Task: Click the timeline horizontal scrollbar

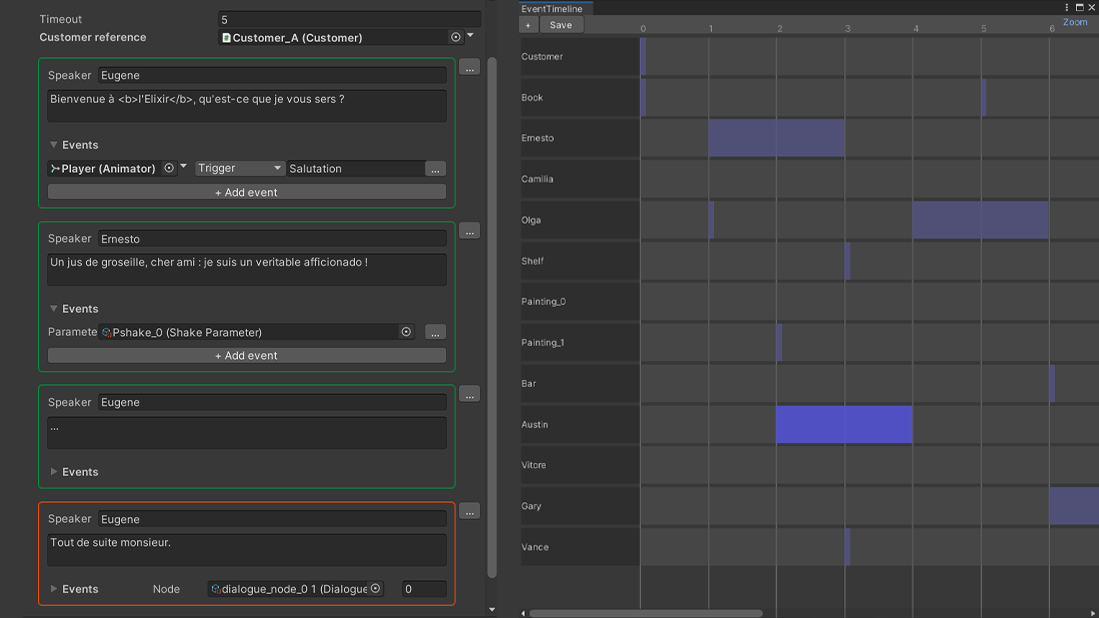Action: [x=646, y=613]
